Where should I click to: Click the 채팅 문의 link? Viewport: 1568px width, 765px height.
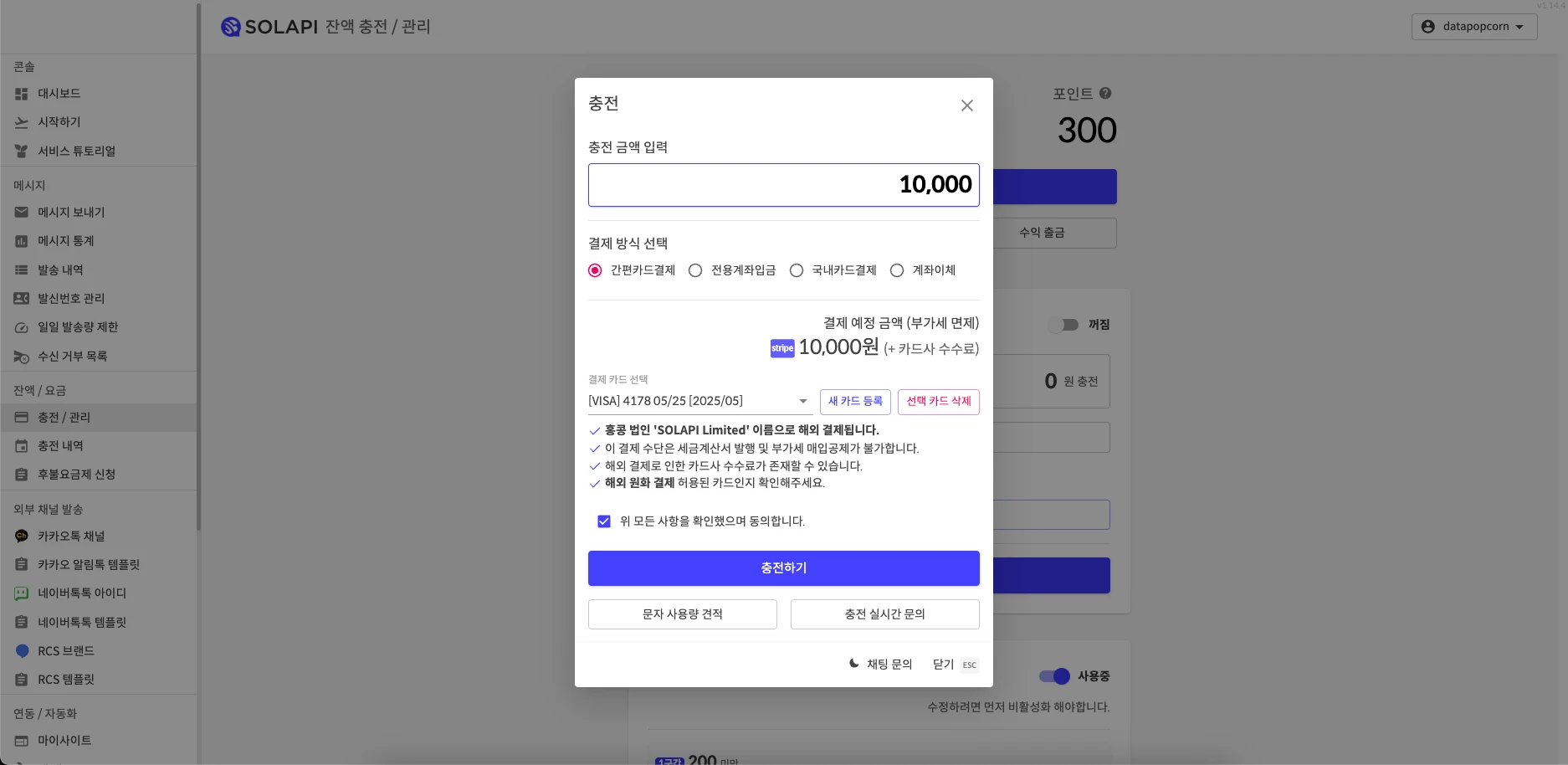tap(880, 664)
